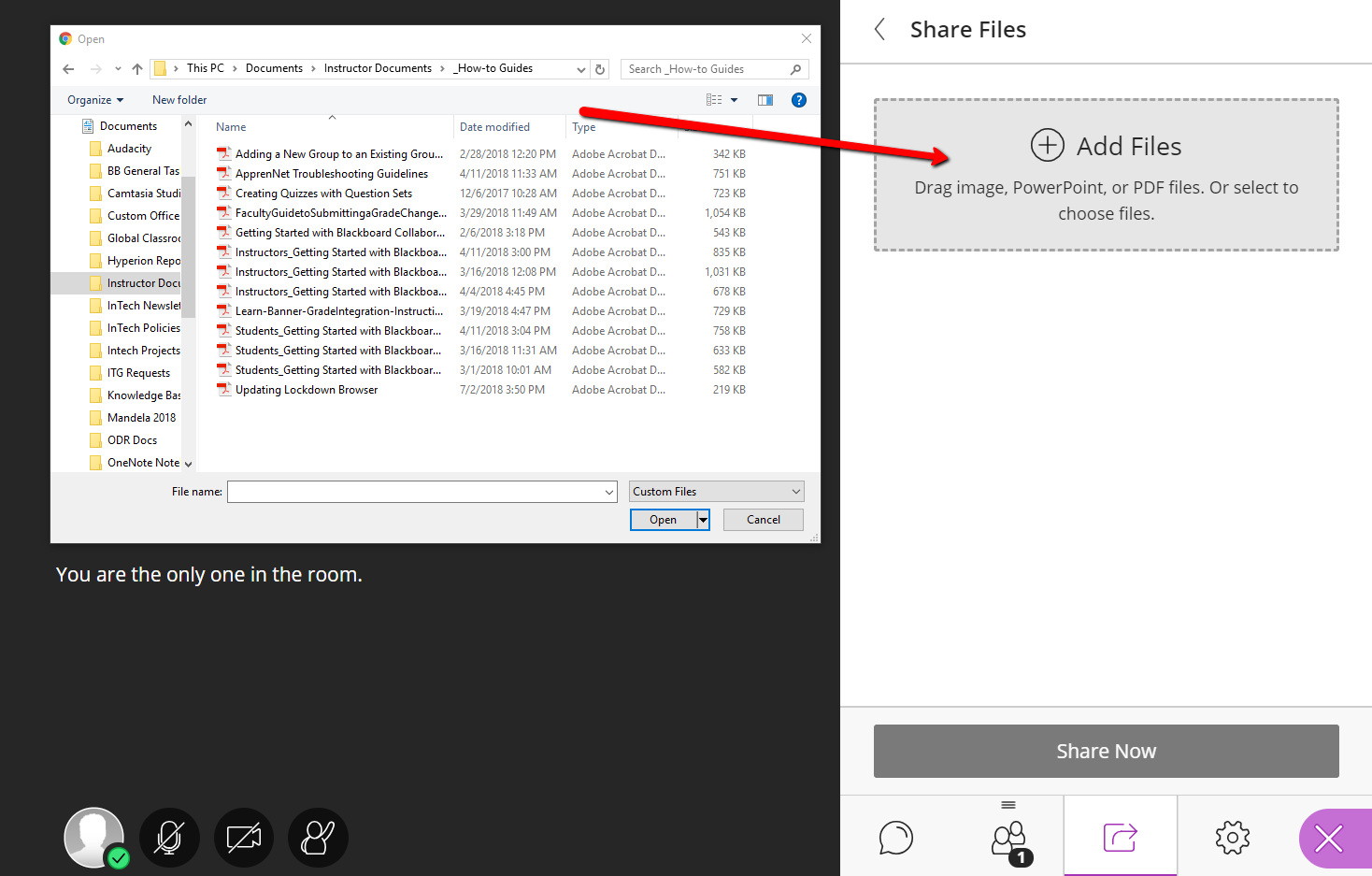The height and width of the screenshot is (876, 1372).
Task: Open My Settings gear tab
Action: (1233, 838)
